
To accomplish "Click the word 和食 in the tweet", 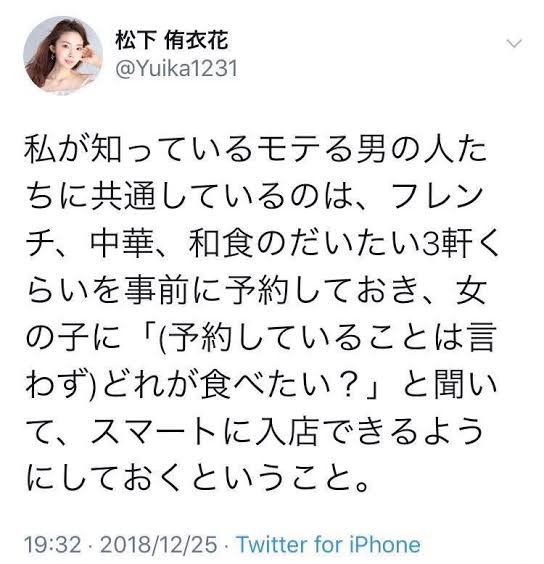I will click(x=220, y=243).
